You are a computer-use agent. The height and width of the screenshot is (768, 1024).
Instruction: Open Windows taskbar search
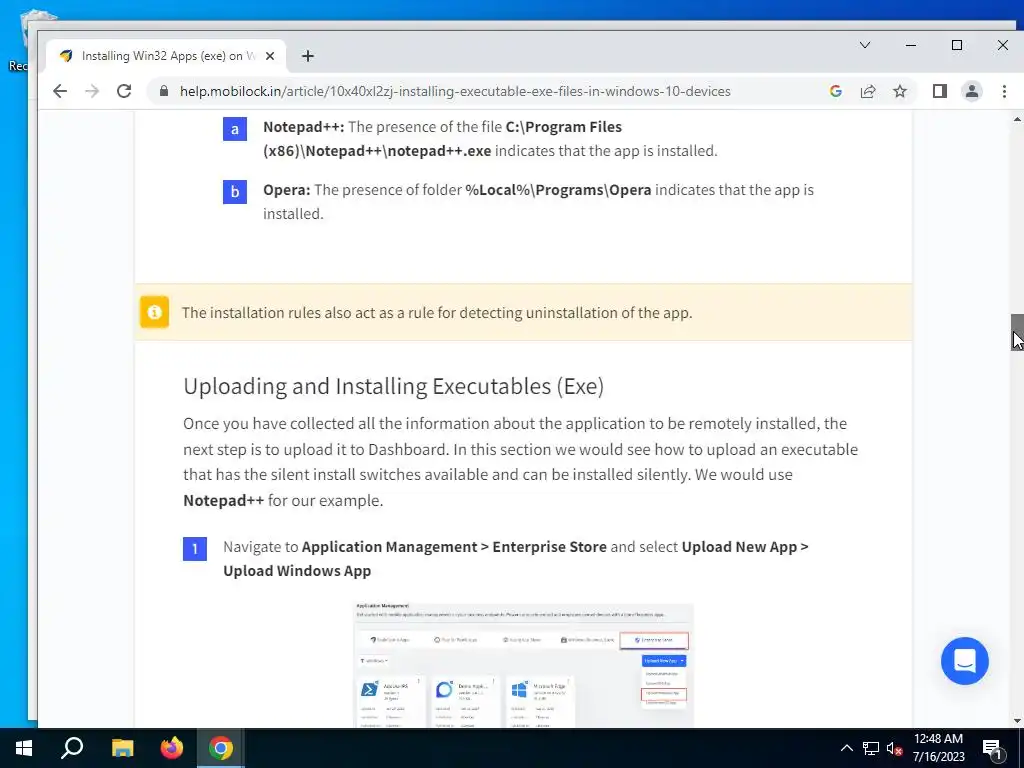coord(72,748)
